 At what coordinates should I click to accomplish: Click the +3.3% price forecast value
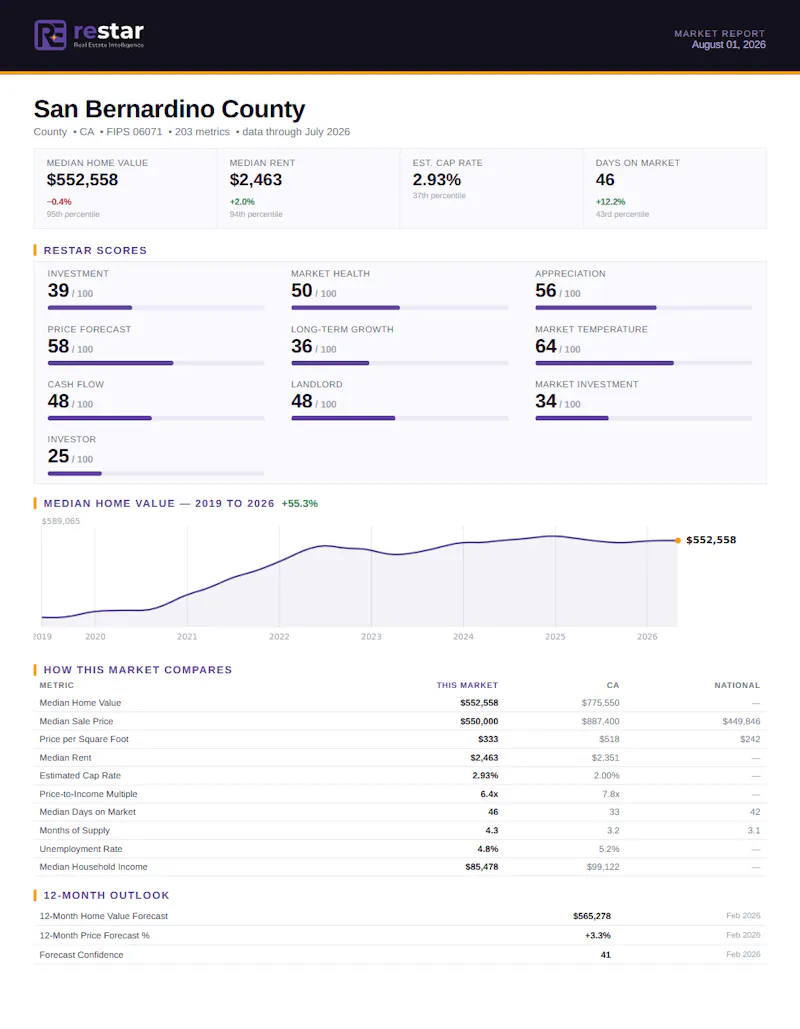coord(598,935)
